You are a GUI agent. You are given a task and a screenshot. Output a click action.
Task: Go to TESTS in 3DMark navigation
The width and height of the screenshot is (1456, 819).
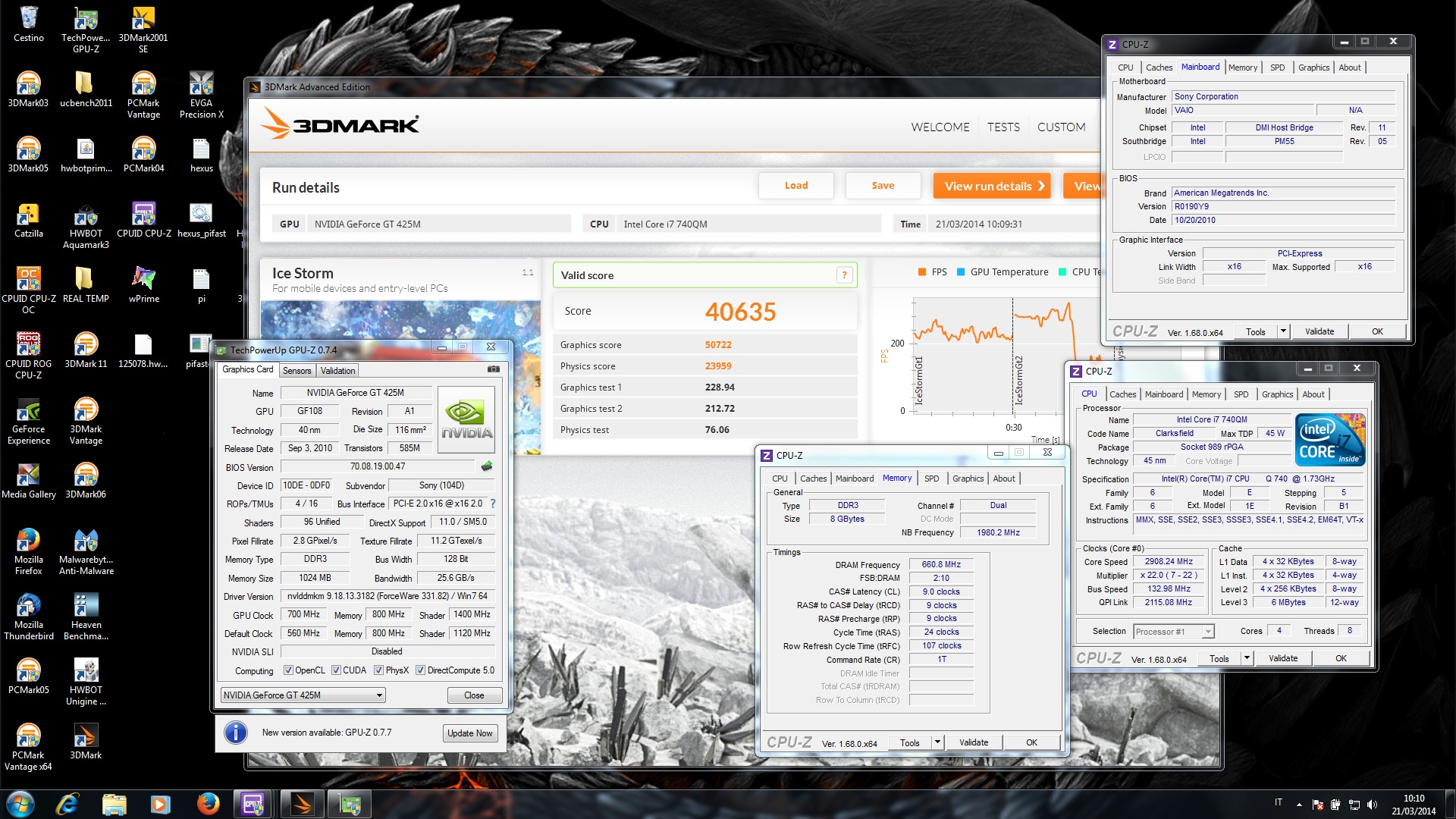pos(1003,127)
